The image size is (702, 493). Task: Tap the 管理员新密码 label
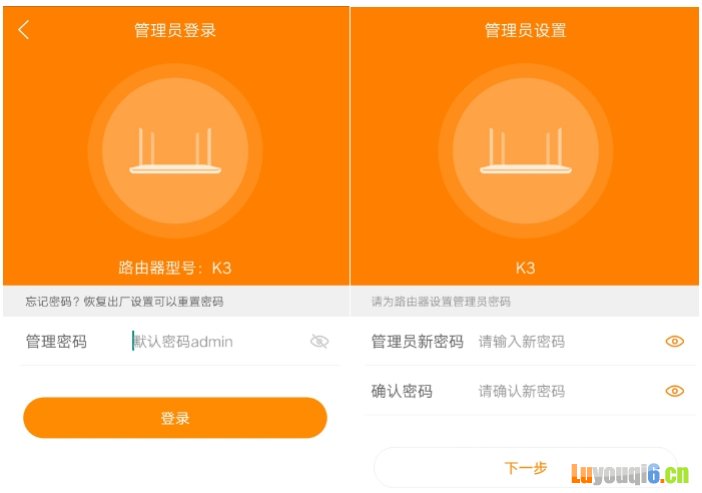coord(417,342)
